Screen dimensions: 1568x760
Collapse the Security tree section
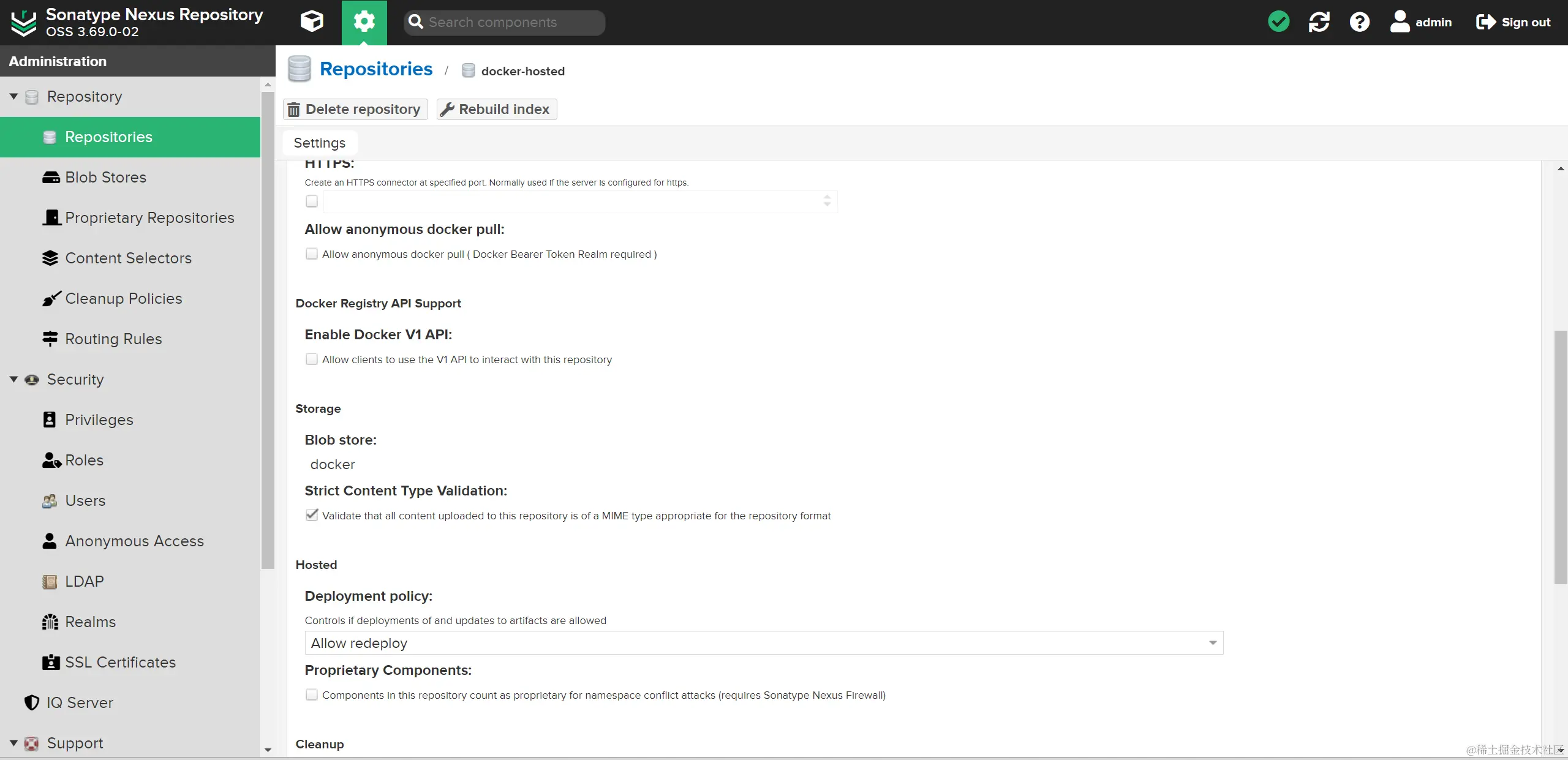(13, 379)
